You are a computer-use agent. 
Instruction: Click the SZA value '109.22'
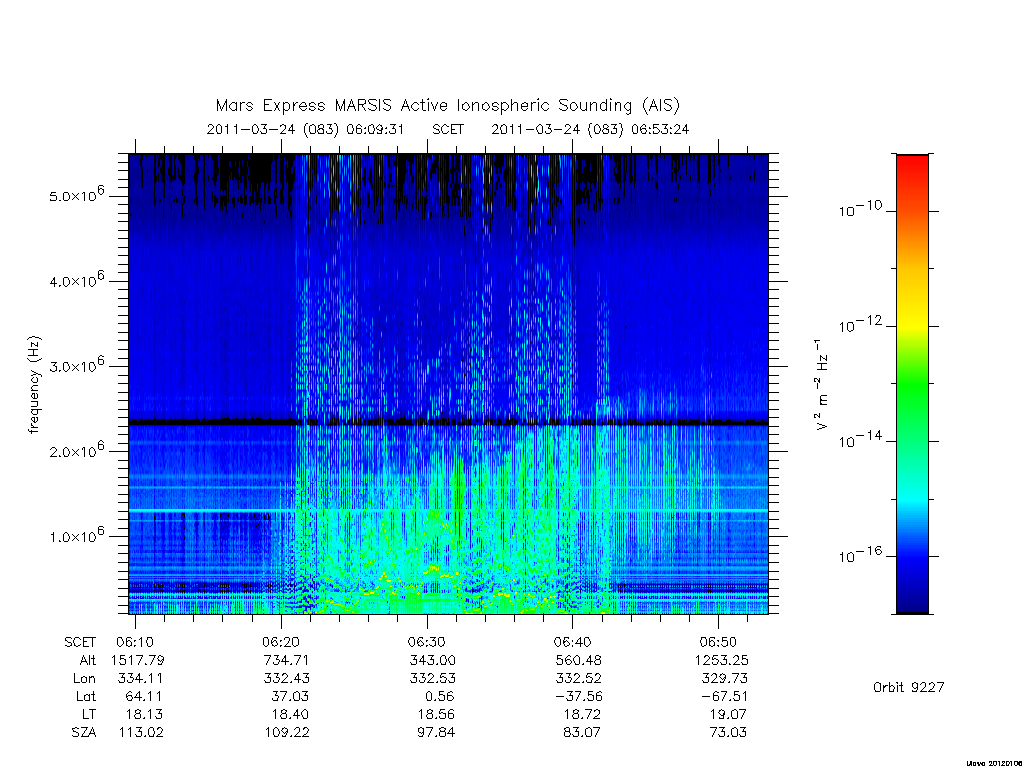(287, 733)
